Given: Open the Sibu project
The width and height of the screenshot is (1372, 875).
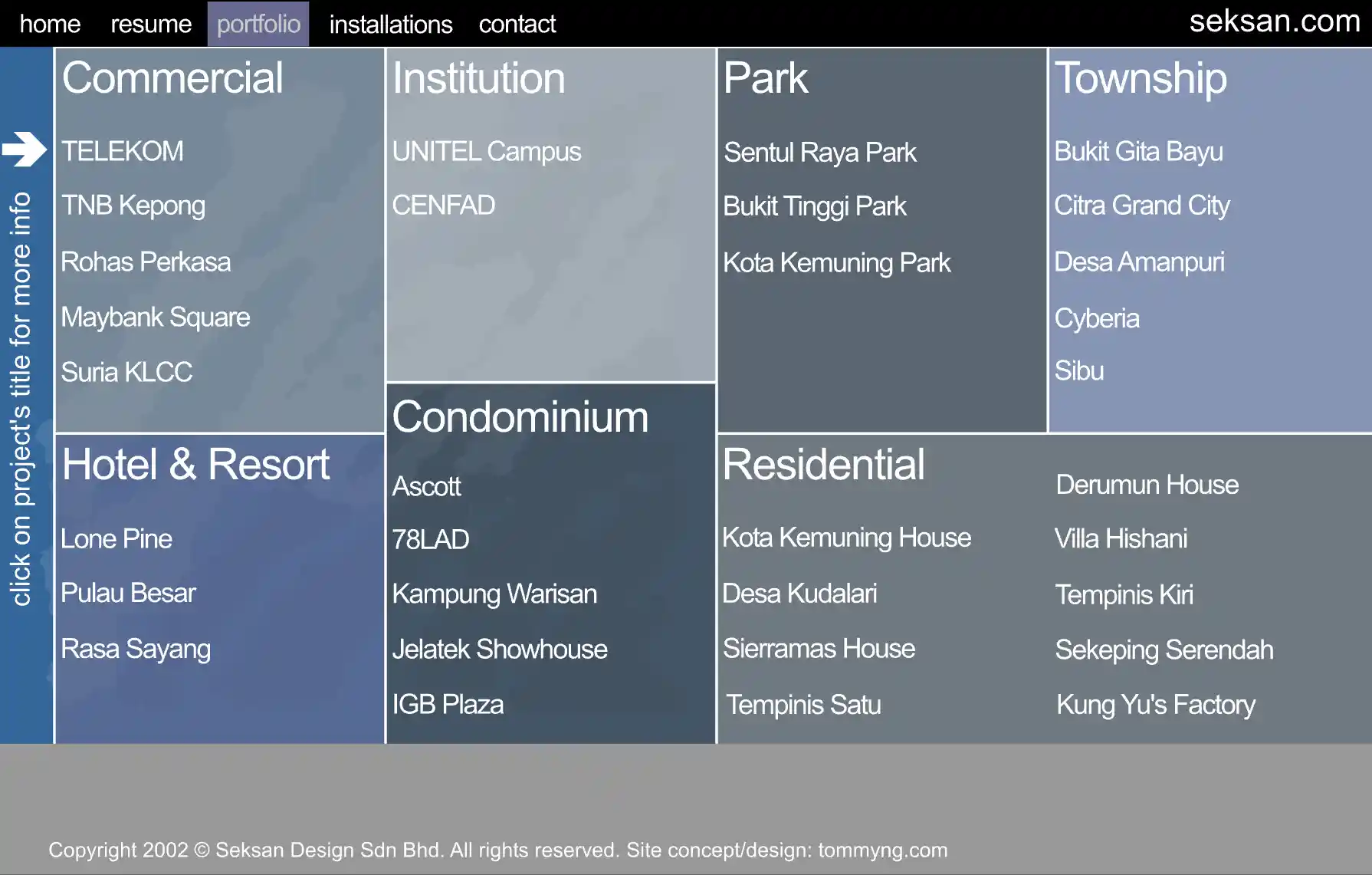Looking at the screenshot, I should [1079, 370].
